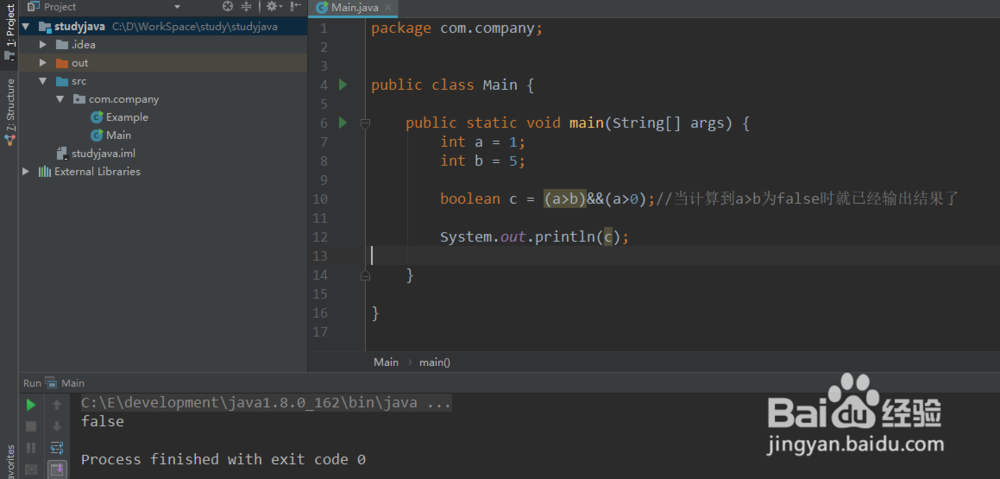The height and width of the screenshot is (479, 1000).
Task: Collapse the com.company package
Action: pyautogui.click(x=60, y=99)
